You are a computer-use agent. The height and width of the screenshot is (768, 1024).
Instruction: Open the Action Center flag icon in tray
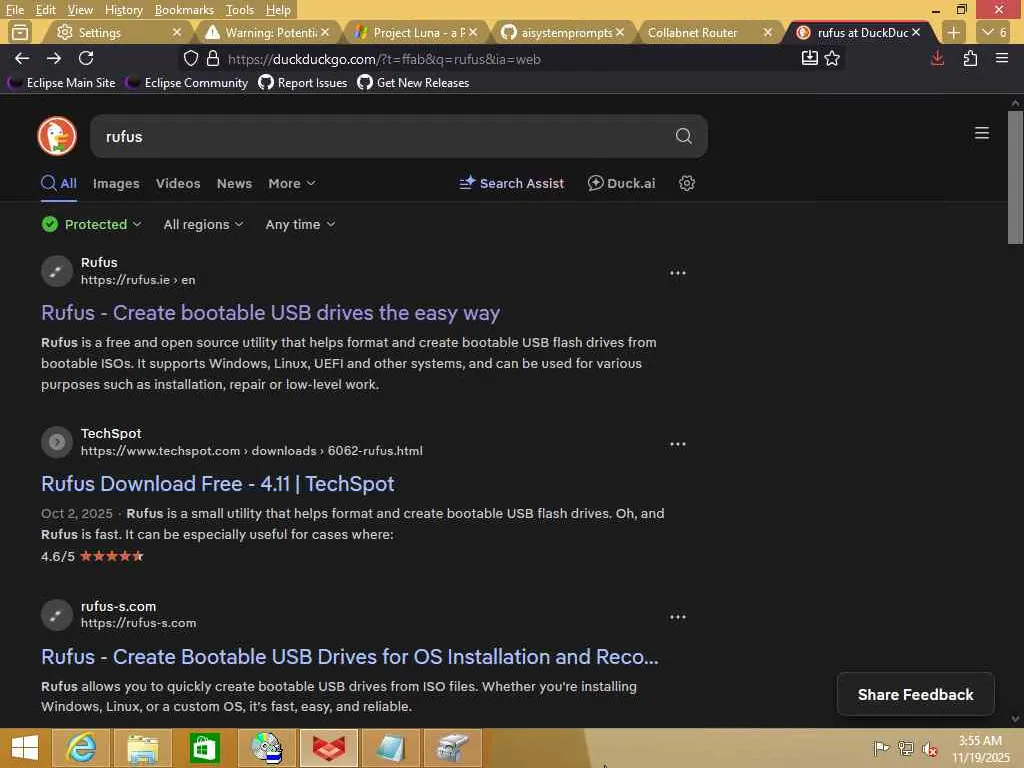[881, 748]
